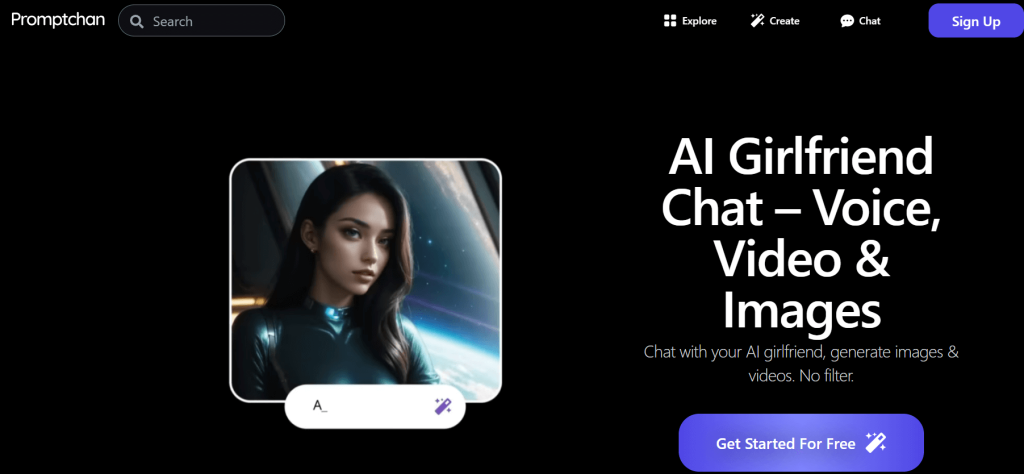
Task: Click the prompt box showing "A_"
Action: point(375,406)
